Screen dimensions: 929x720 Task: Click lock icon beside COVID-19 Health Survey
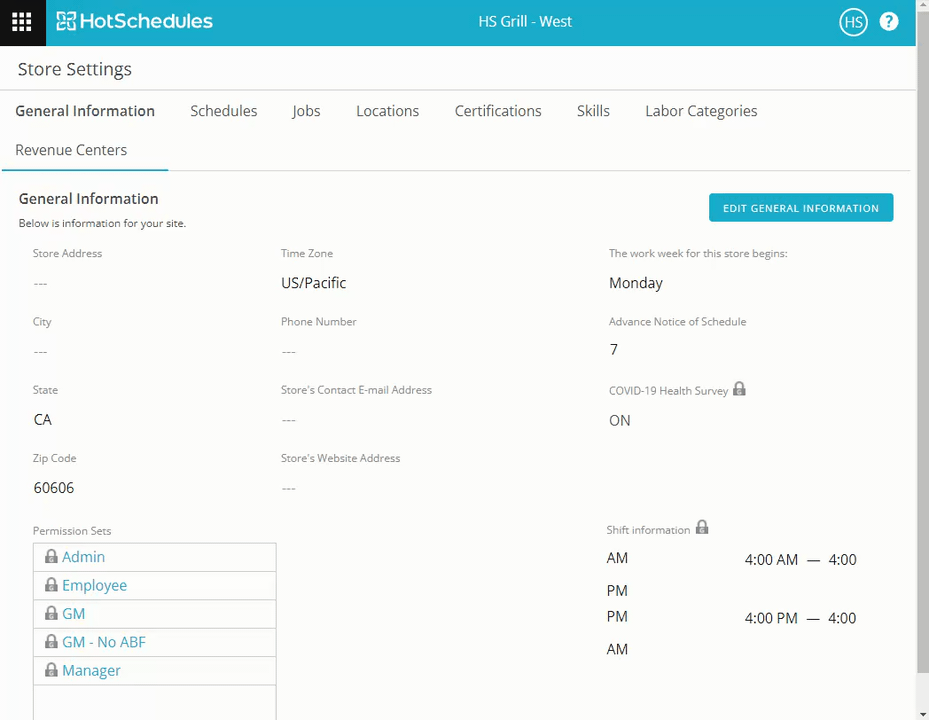[x=739, y=389]
